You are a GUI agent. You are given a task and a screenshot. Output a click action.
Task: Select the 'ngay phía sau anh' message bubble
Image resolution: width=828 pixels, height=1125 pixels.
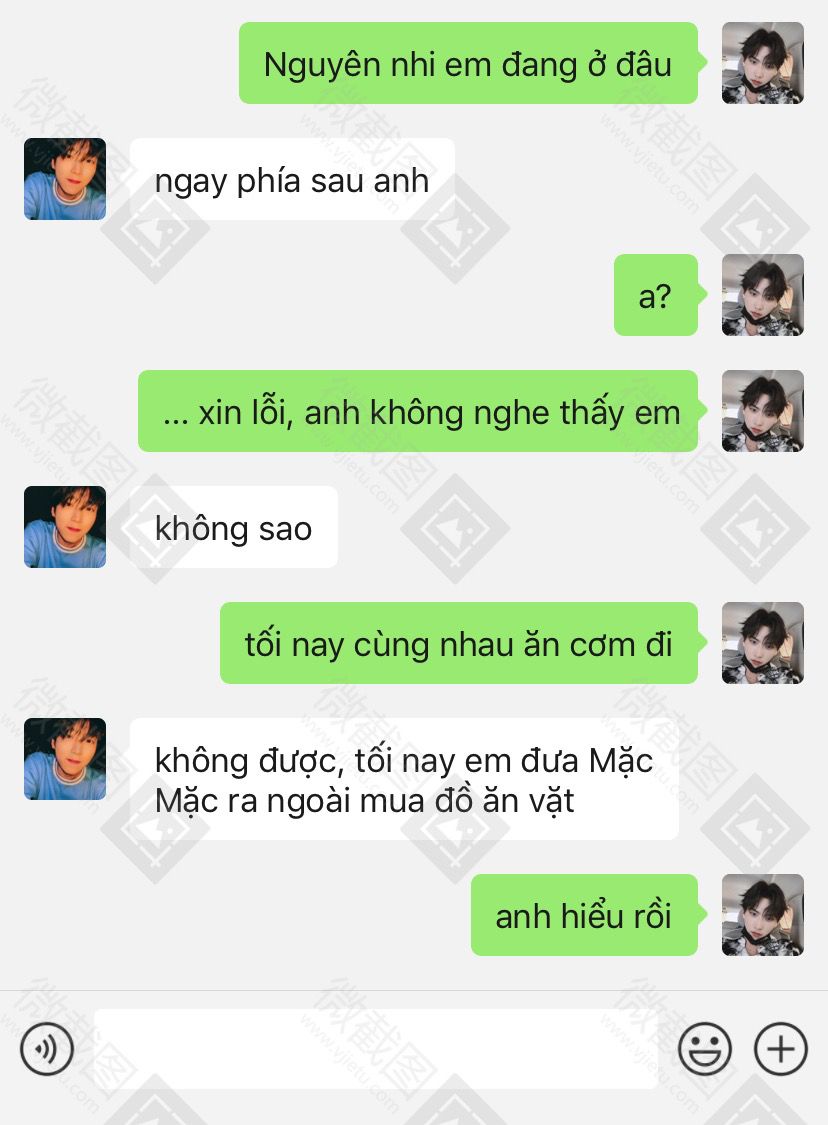(x=292, y=179)
